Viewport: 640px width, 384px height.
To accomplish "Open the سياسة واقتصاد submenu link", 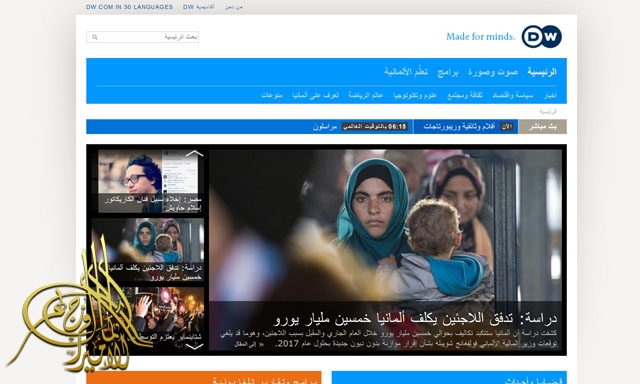I will (x=513, y=95).
